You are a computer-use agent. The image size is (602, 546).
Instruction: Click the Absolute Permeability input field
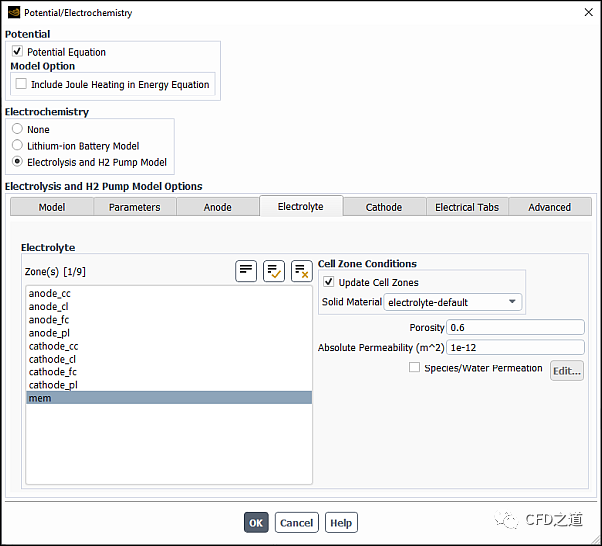(515, 348)
